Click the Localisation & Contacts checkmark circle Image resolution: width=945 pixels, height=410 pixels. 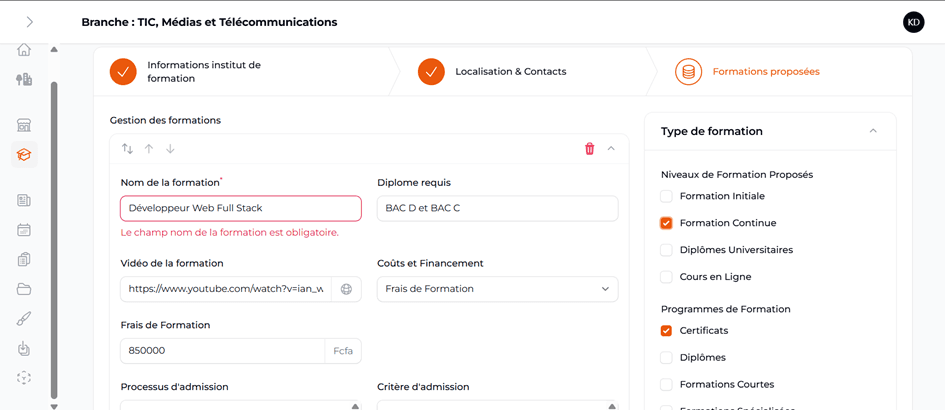pyautogui.click(x=432, y=72)
